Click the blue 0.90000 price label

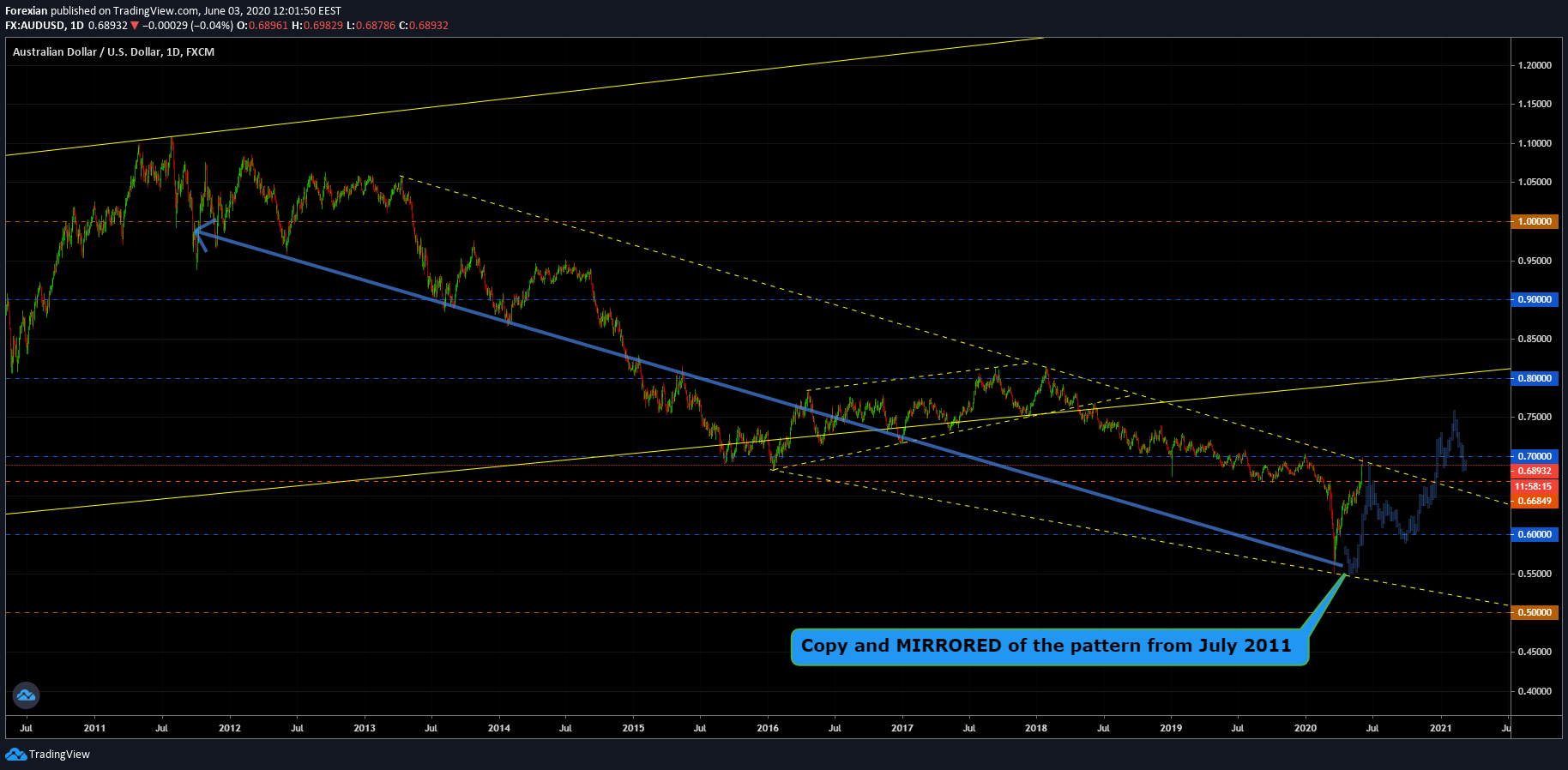(x=1535, y=299)
